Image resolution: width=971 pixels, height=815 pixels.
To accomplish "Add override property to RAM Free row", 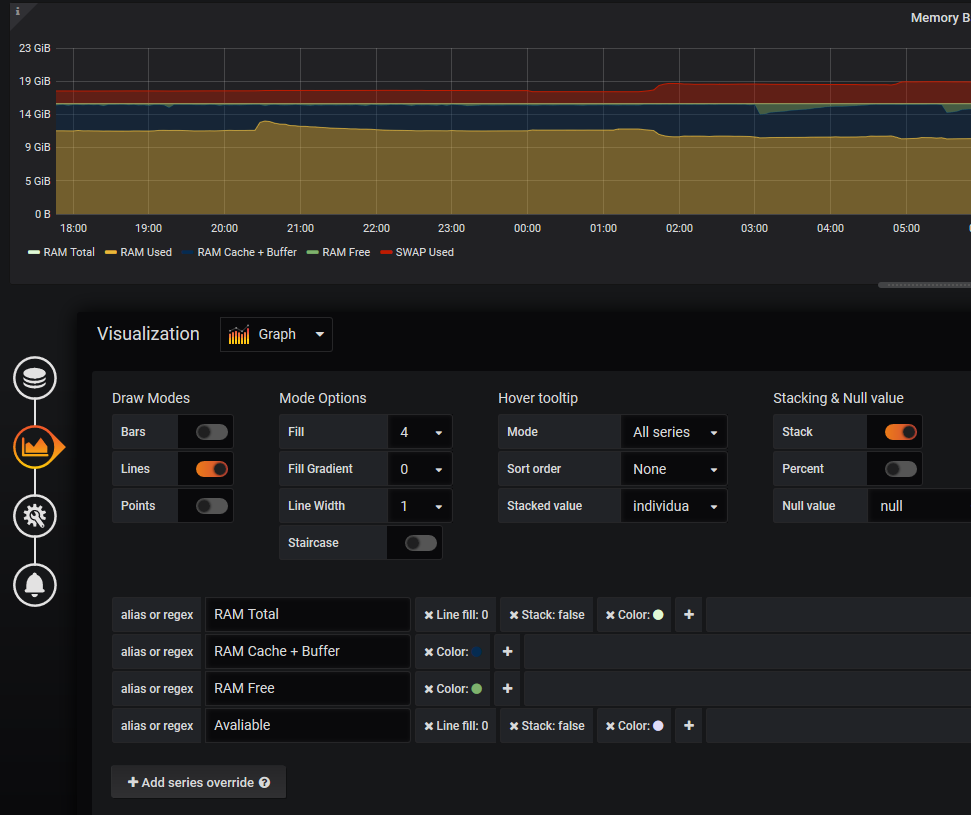I will click(x=507, y=689).
